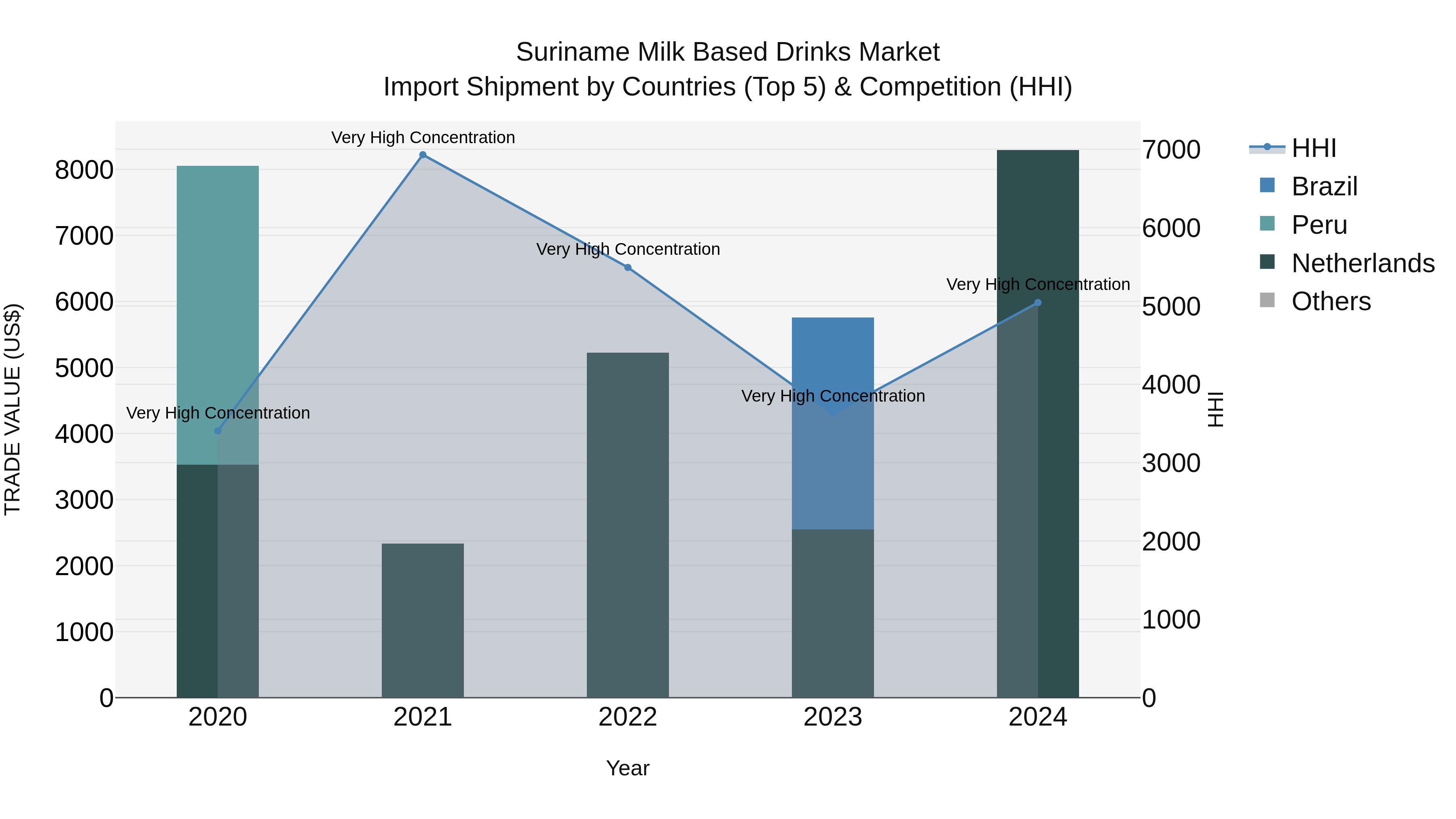The height and width of the screenshot is (819, 1456).
Task: Click the 2020 'Very High Concentration' annotation
Action: [x=218, y=413]
